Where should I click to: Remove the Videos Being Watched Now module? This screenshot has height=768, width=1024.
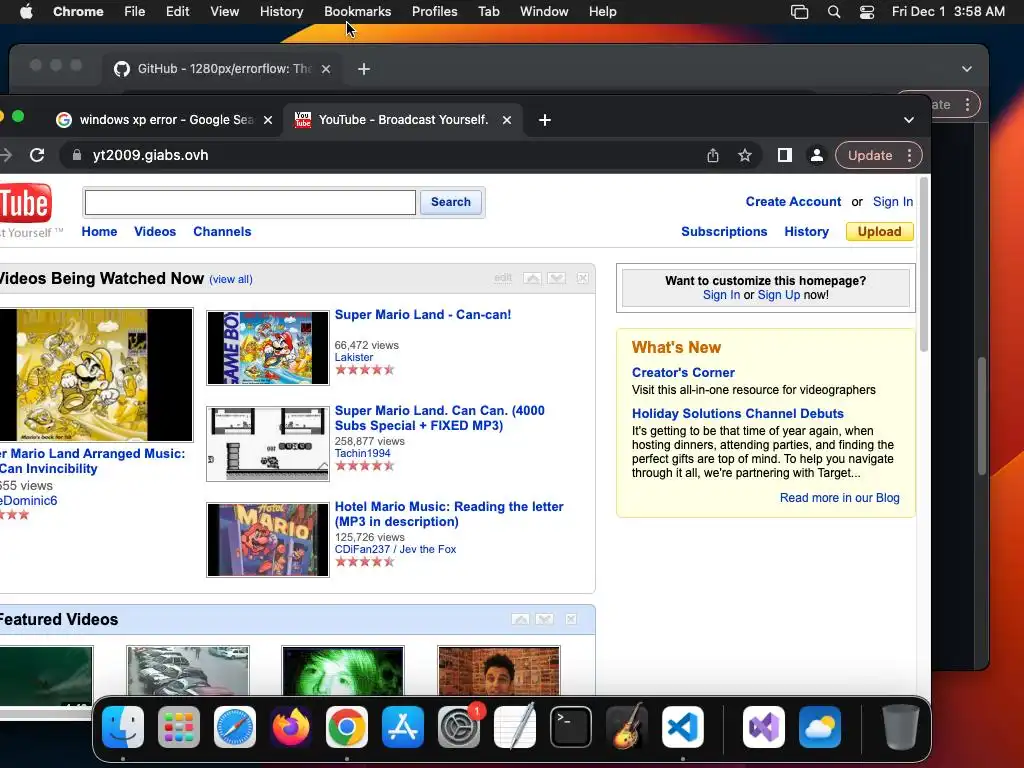pyautogui.click(x=583, y=279)
